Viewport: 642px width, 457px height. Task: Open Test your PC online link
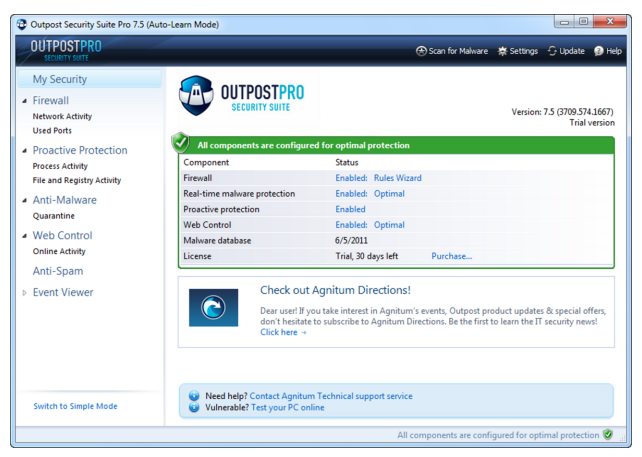tap(287, 407)
